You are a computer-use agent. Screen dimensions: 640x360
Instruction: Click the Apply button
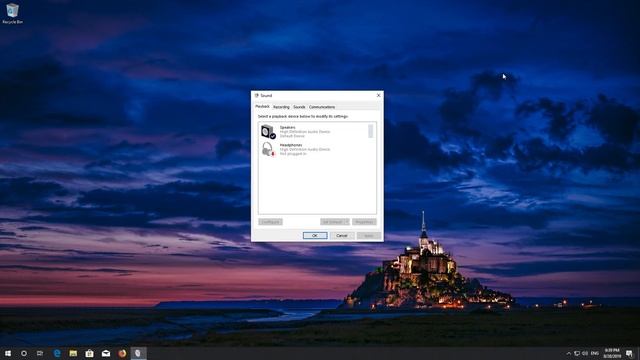coord(369,236)
